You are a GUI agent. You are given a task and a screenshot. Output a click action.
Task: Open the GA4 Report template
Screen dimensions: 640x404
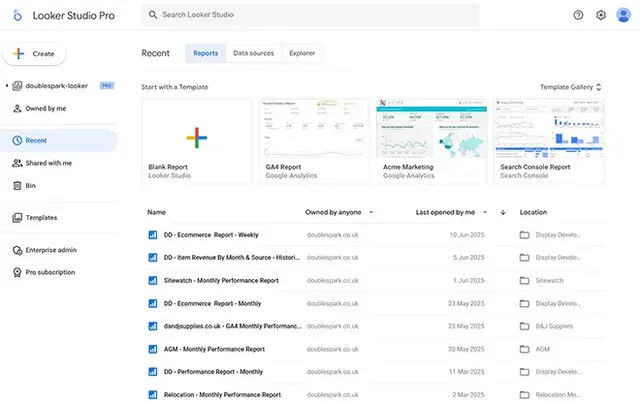click(314, 142)
